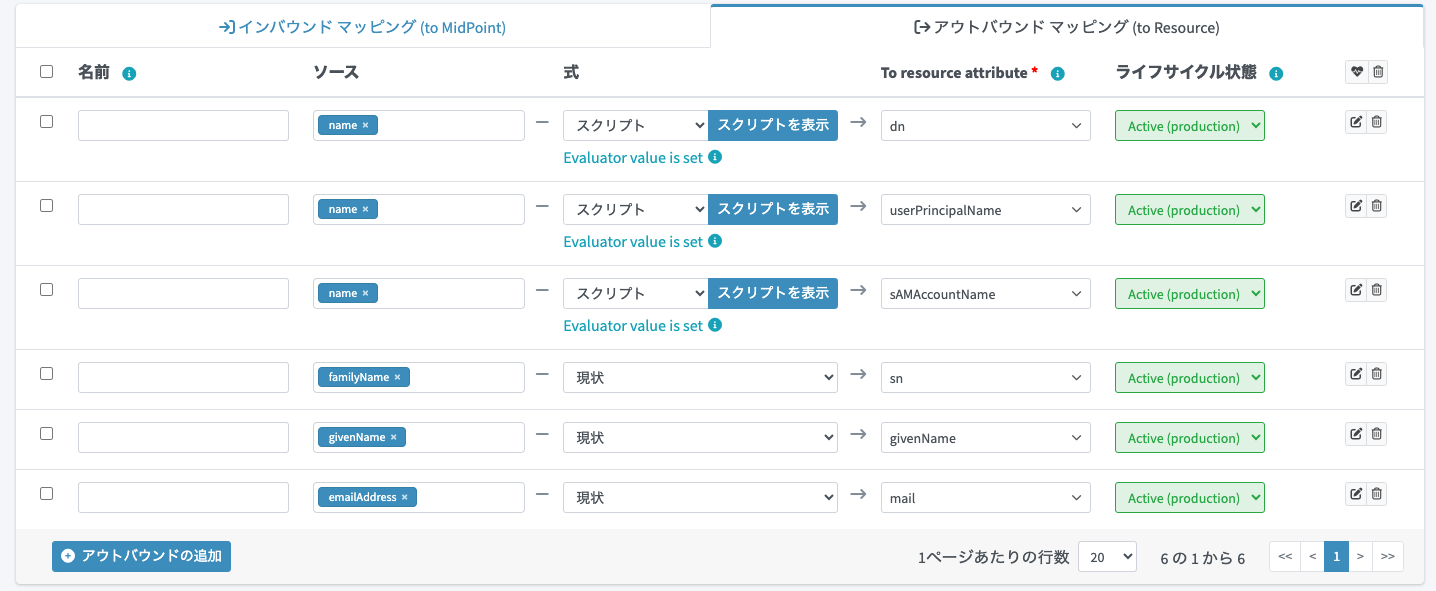1436x591 pixels.
Task: Delete the sn mapping row
Action: click(x=1377, y=373)
